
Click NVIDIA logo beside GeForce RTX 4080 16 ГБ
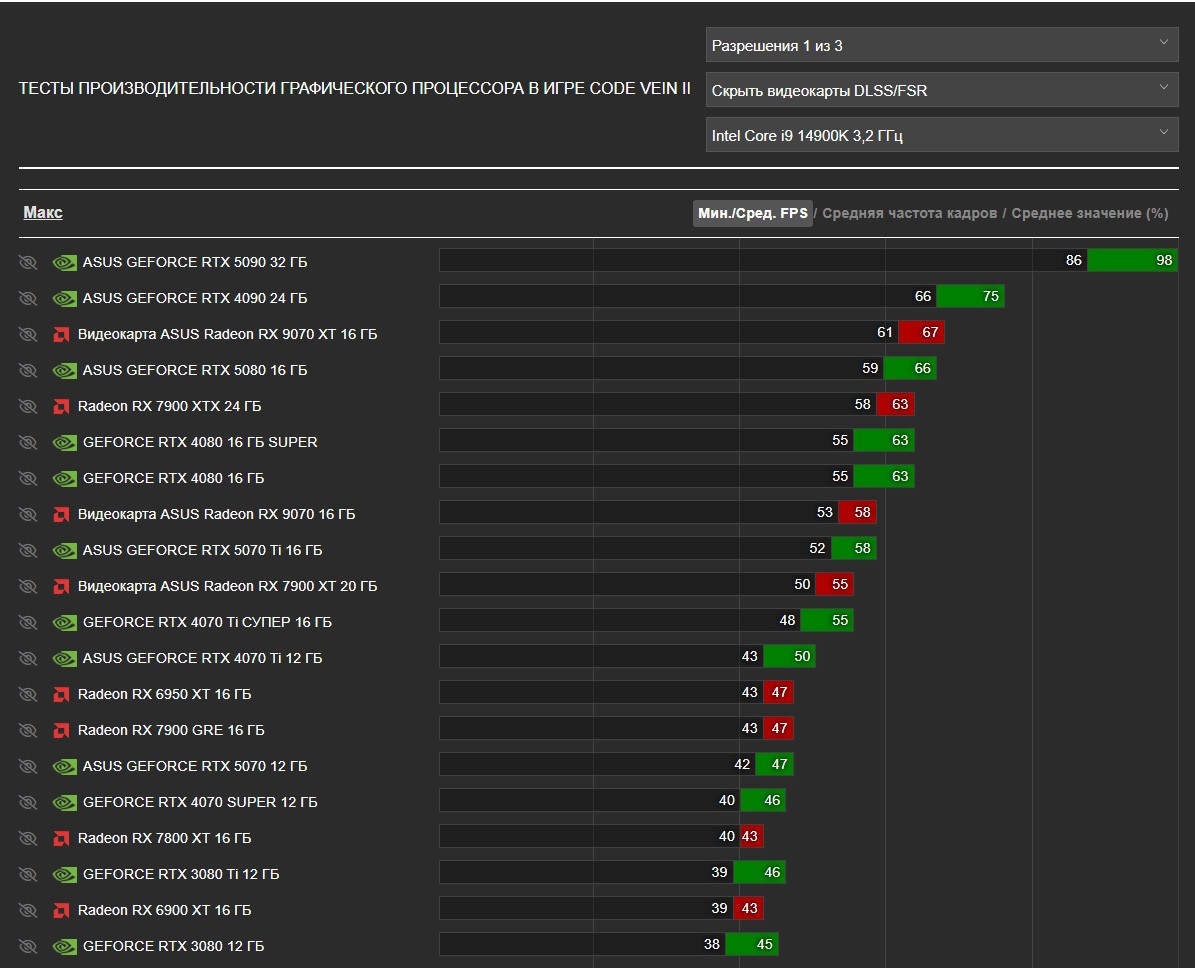(65, 479)
